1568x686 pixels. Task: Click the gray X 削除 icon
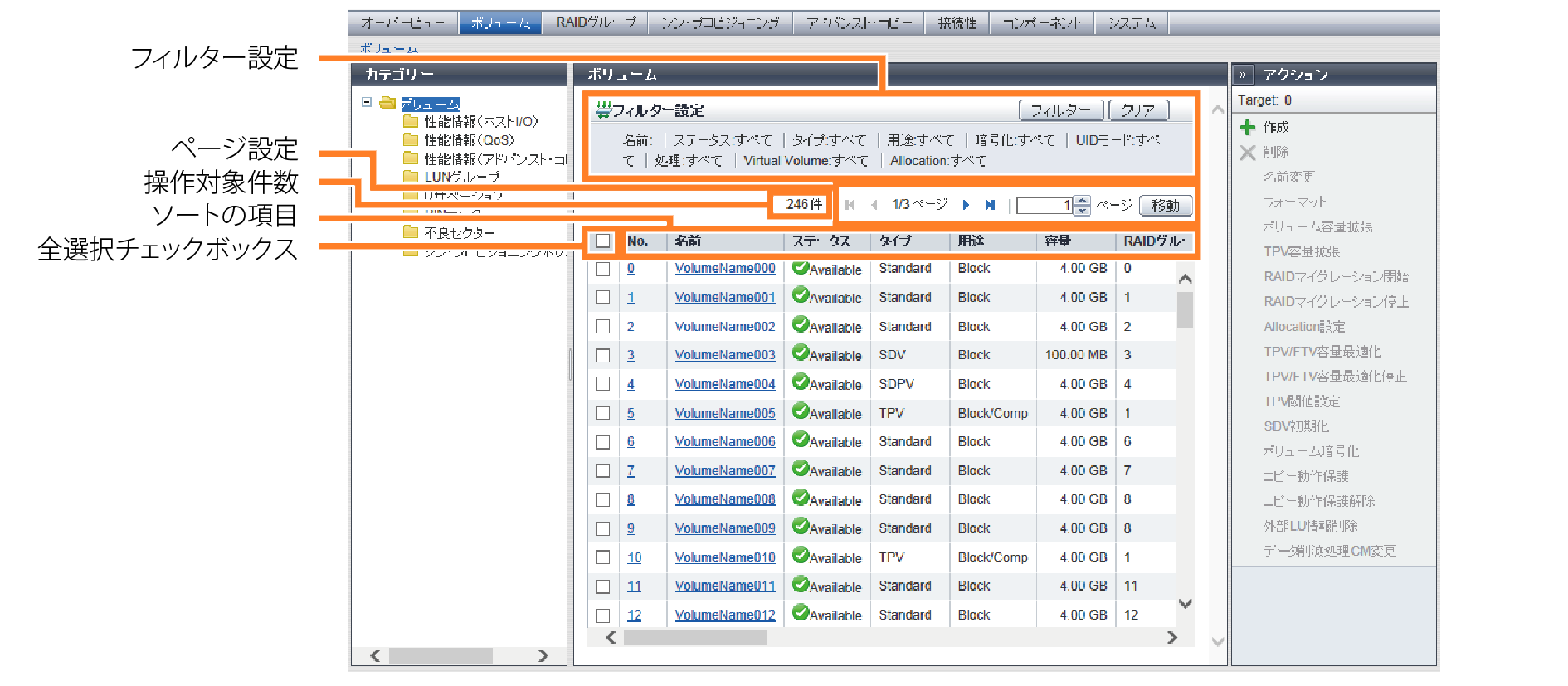coord(1247,152)
